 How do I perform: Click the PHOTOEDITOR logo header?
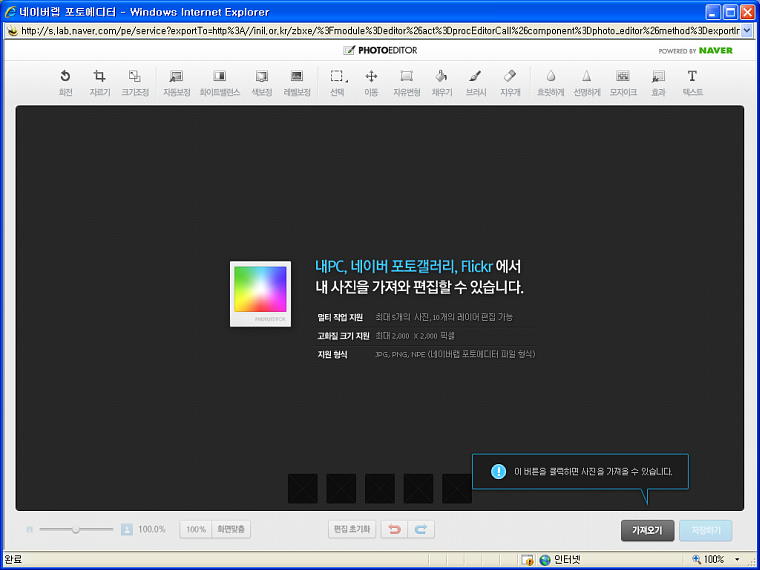[380, 50]
